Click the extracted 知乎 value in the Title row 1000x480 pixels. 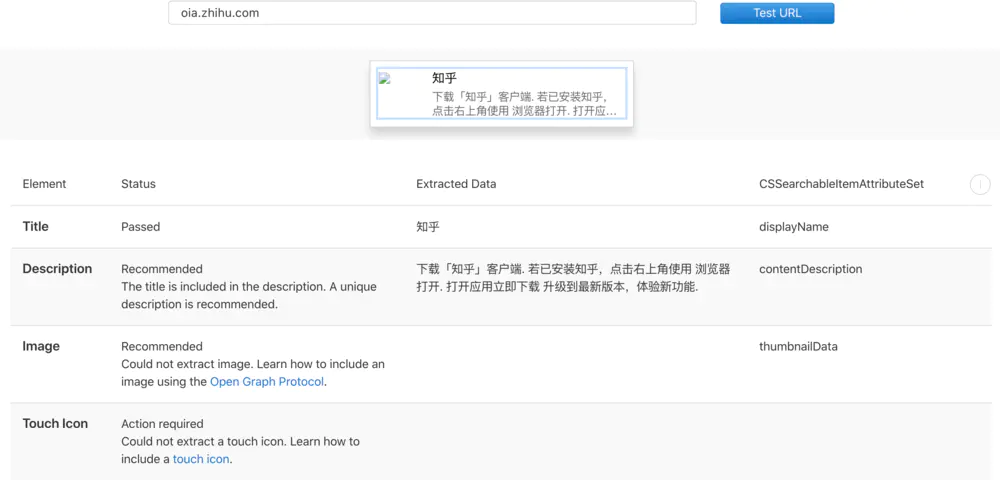pyautogui.click(x=428, y=226)
